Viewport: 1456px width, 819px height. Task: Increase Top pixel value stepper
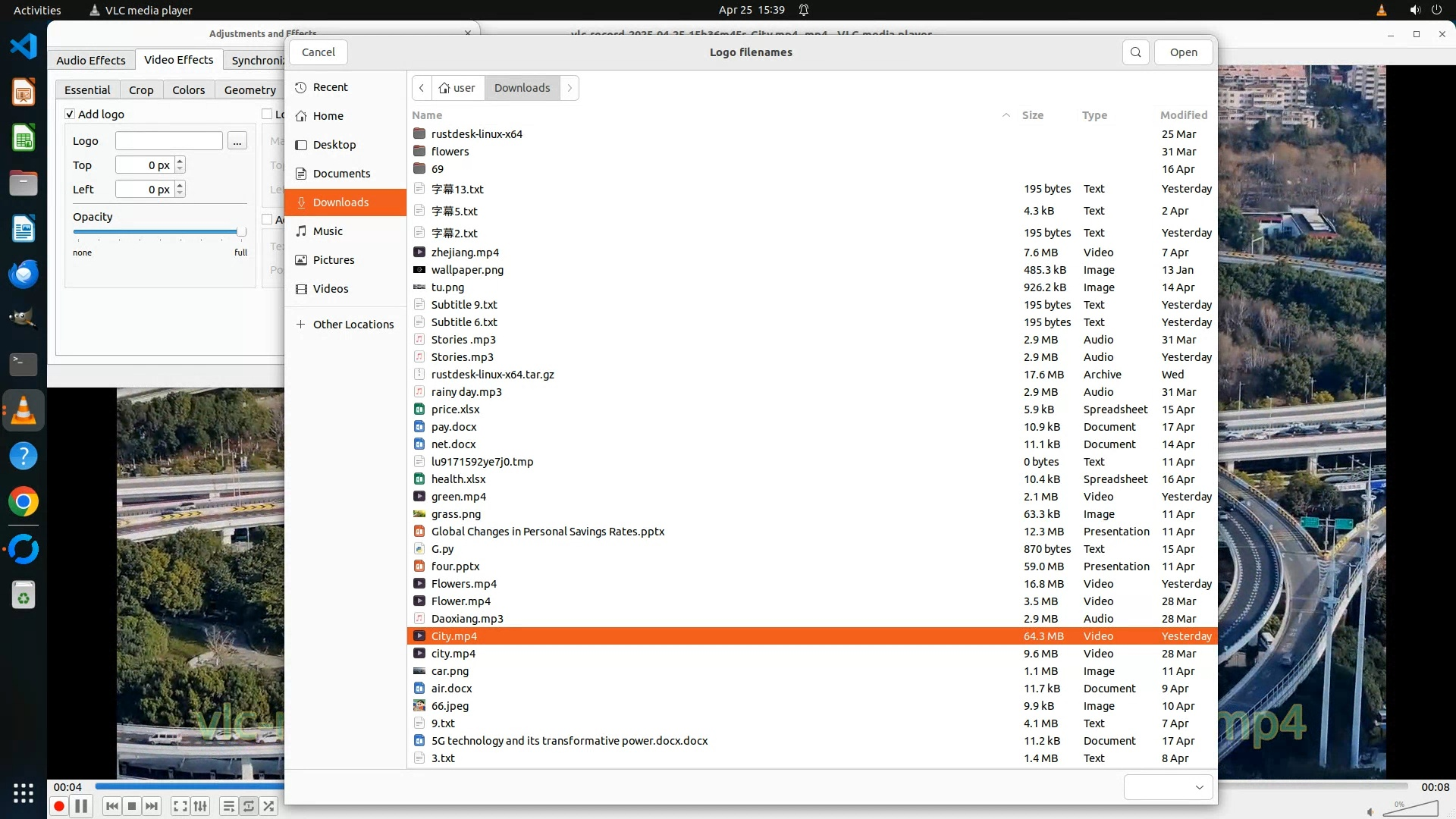180,161
